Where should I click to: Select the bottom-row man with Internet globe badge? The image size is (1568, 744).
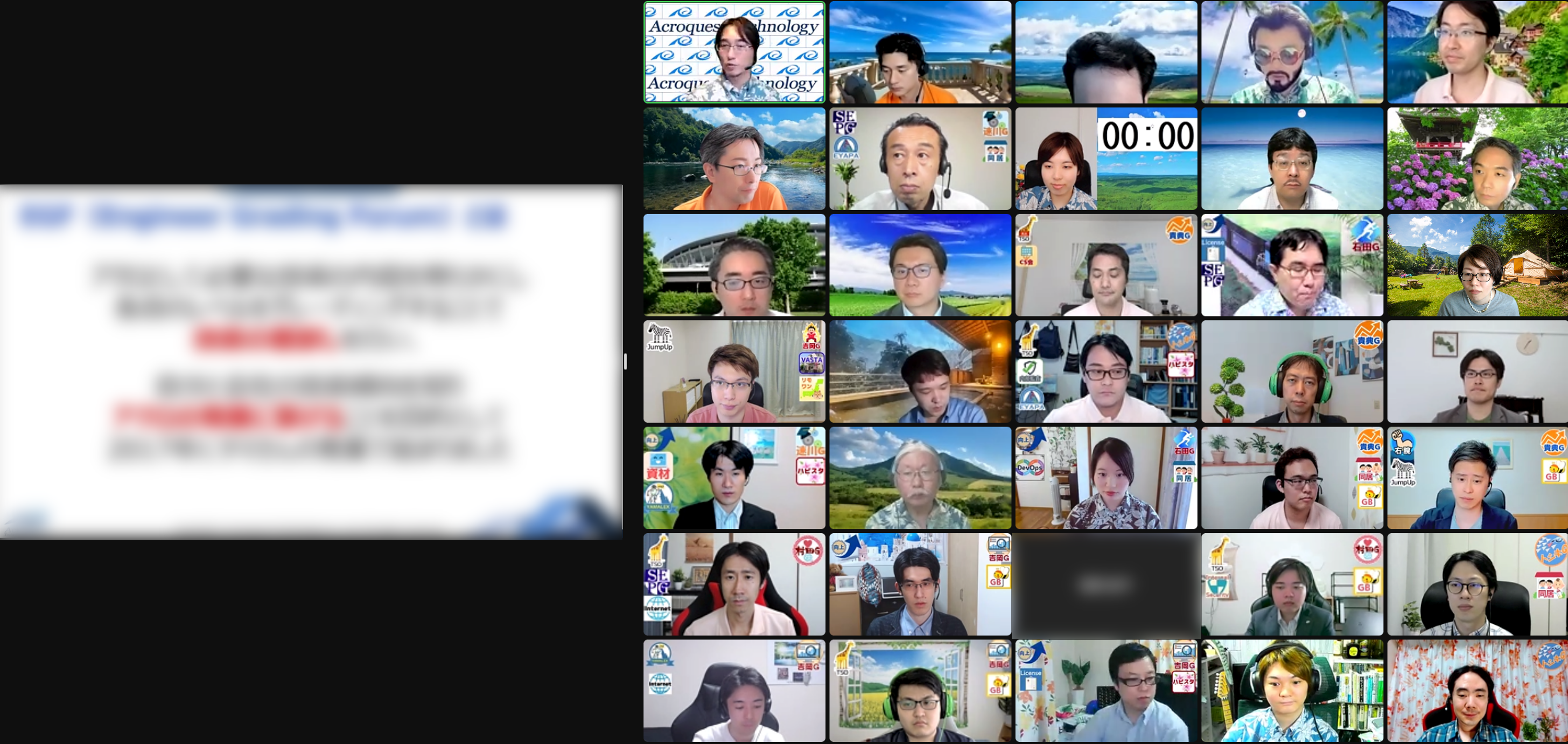734,690
